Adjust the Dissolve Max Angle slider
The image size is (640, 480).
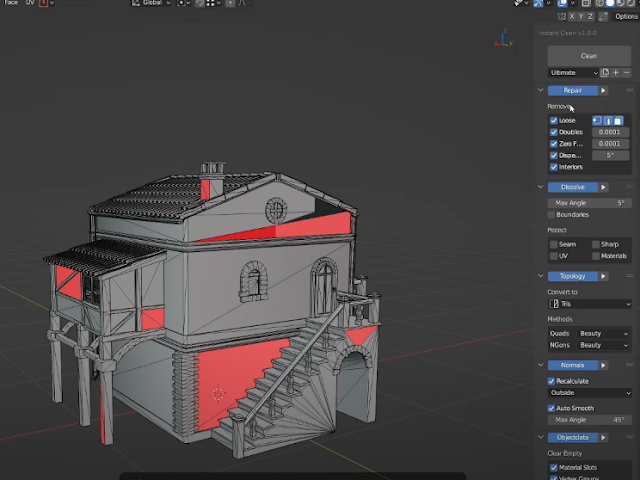[x=590, y=203]
